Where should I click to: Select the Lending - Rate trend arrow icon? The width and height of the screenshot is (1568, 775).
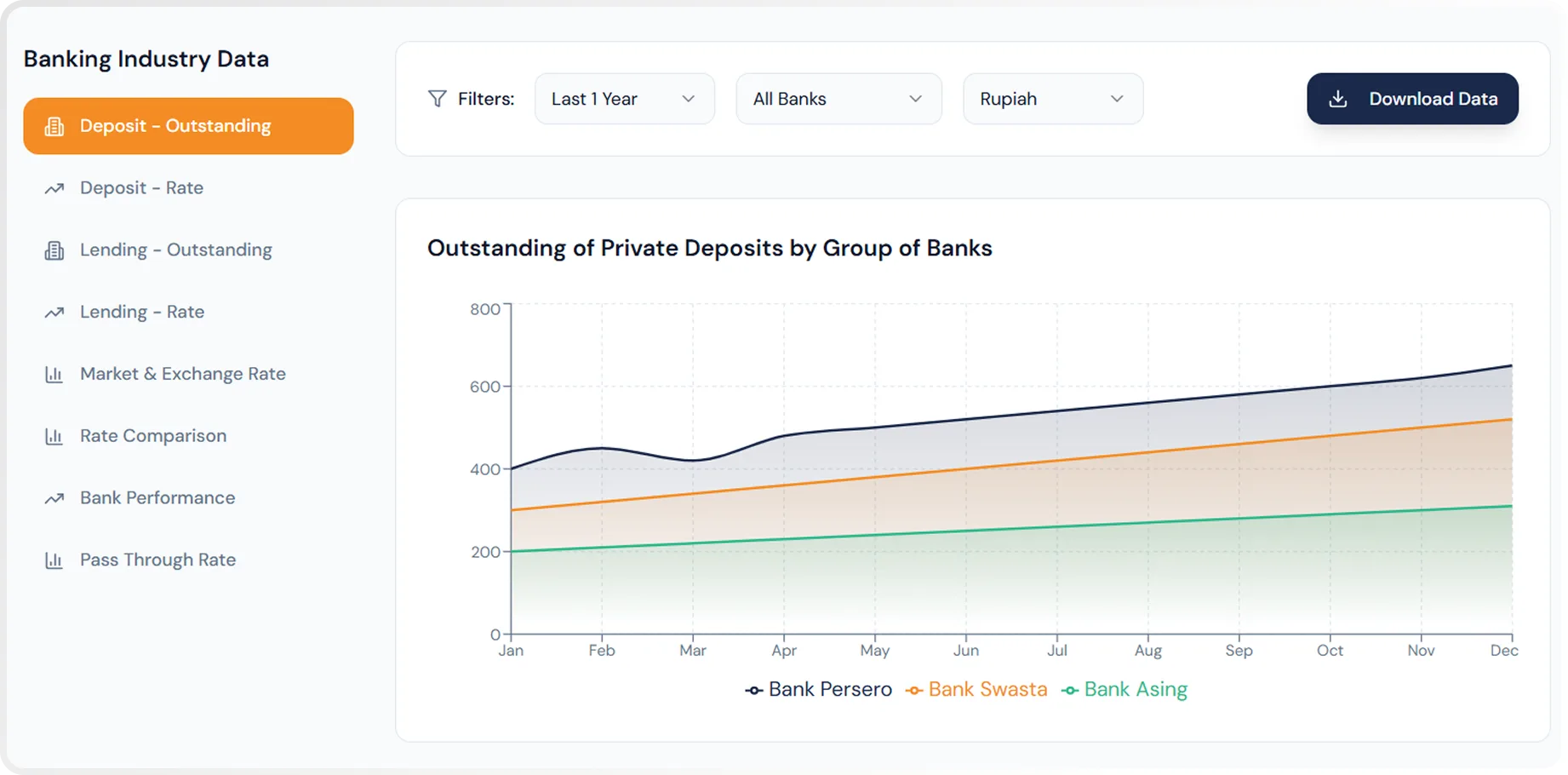pos(54,313)
